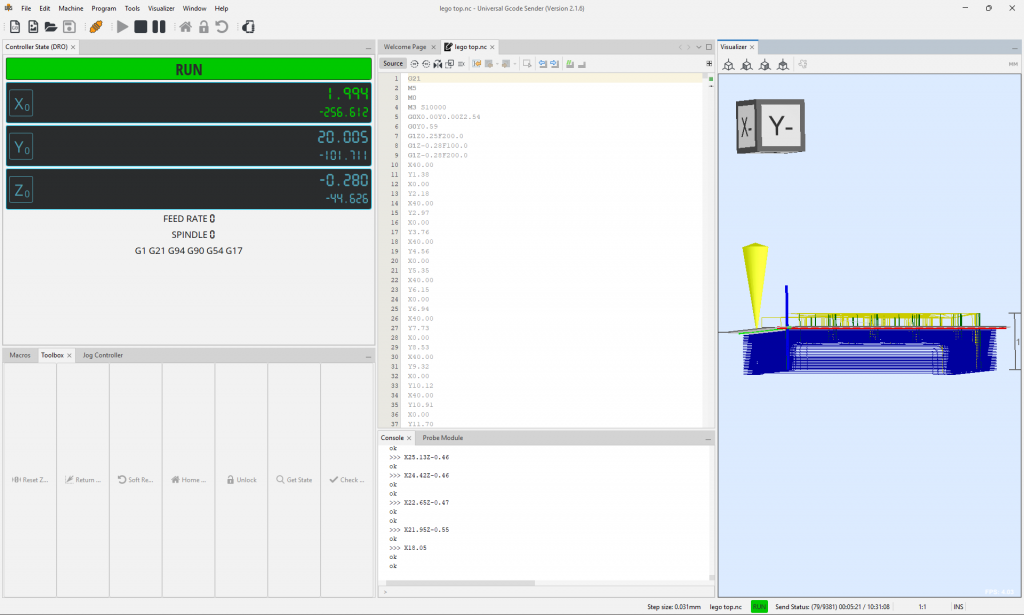This screenshot has height=615, width=1024.
Task: Switch to the Jog Controller tab
Action: pos(103,355)
